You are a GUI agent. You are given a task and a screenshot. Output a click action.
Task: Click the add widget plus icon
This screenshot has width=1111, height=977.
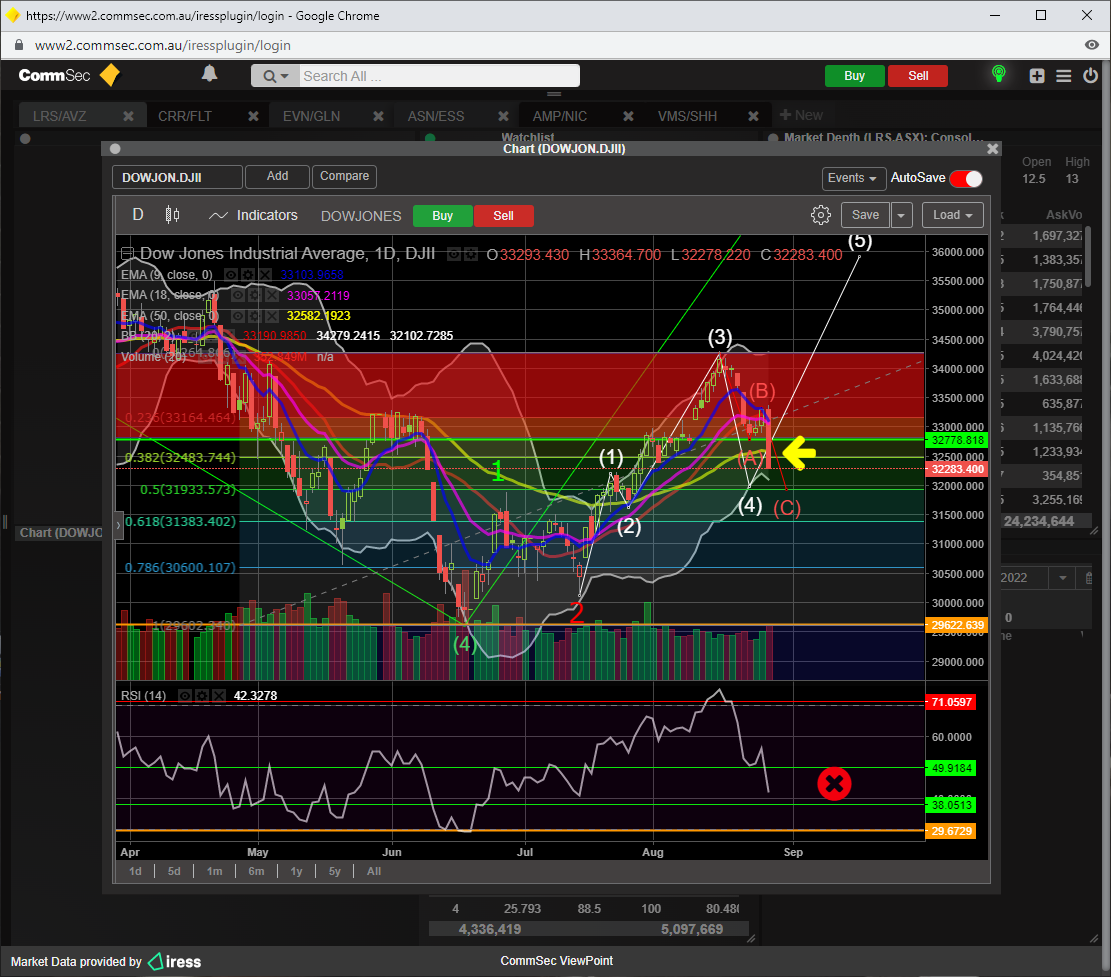pos(1037,76)
